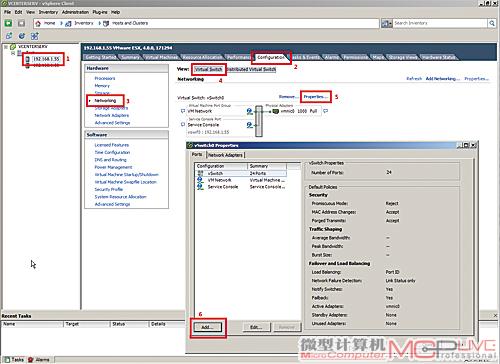The image size is (500, 364).
Task: Open DNS and Routing settings
Action: (110, 160)
